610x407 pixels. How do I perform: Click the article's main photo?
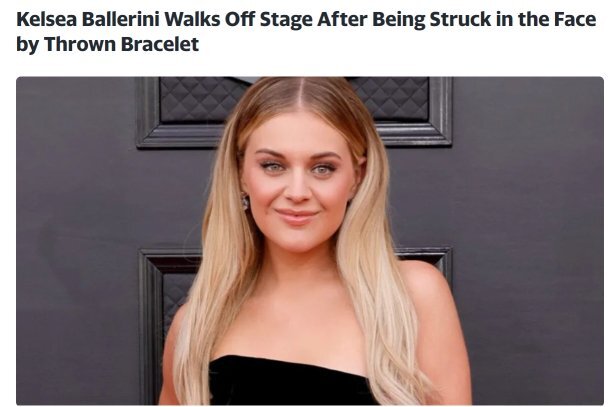point(310,240)
